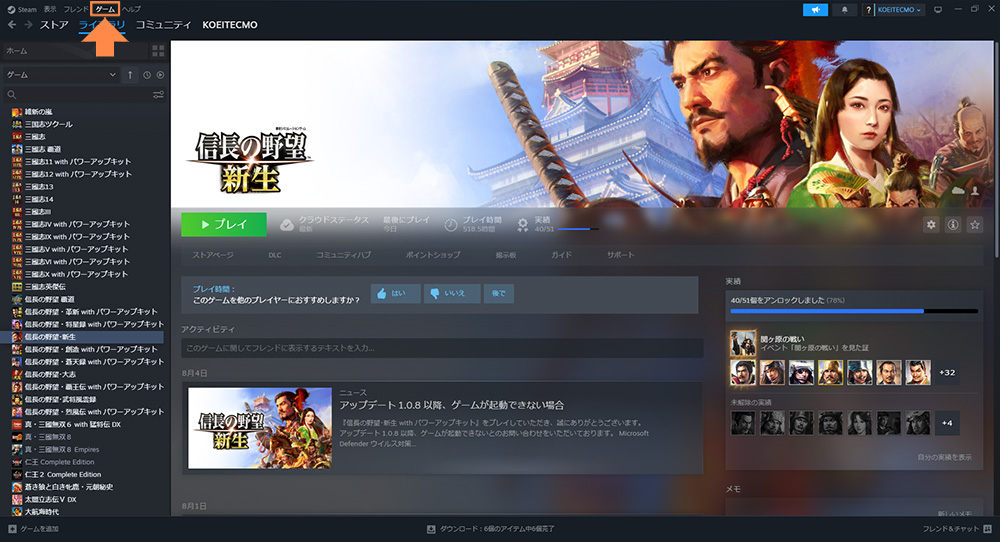Expand the +32 unlocked achievements
The height and width of the screenshot is (542, 1000).
coord(946,372)
